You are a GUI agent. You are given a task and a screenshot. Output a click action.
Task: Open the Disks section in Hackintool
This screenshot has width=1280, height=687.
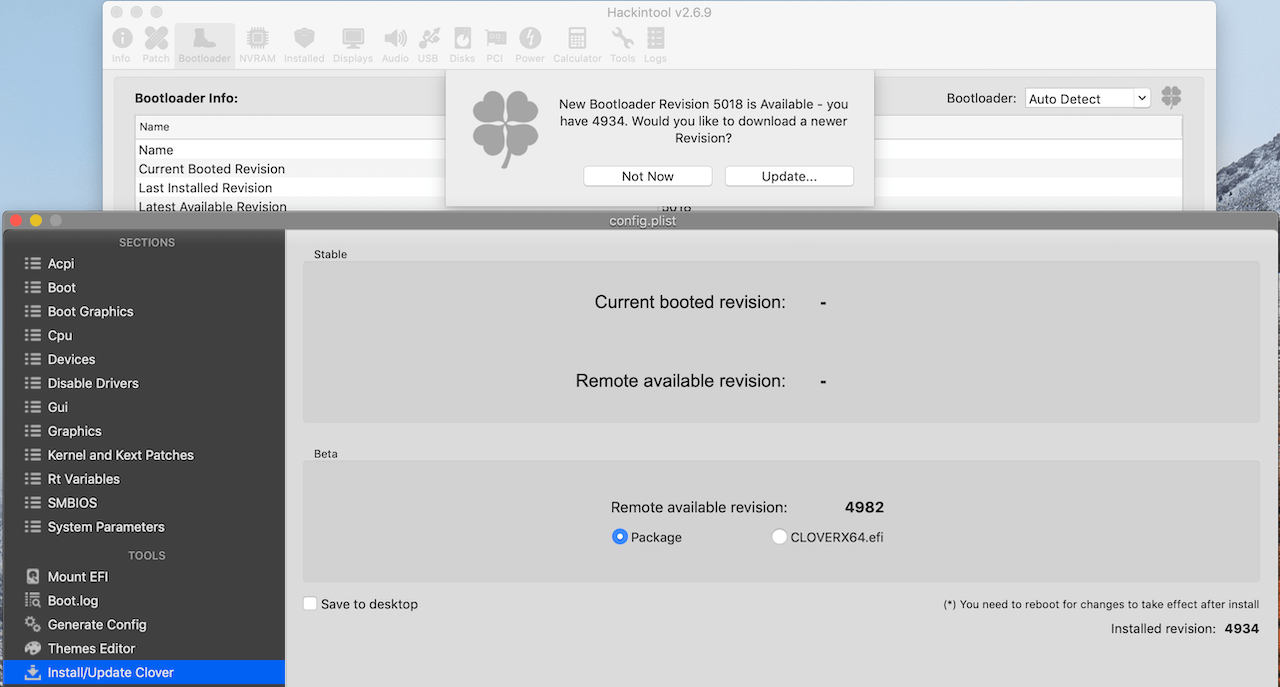[462, 45]
